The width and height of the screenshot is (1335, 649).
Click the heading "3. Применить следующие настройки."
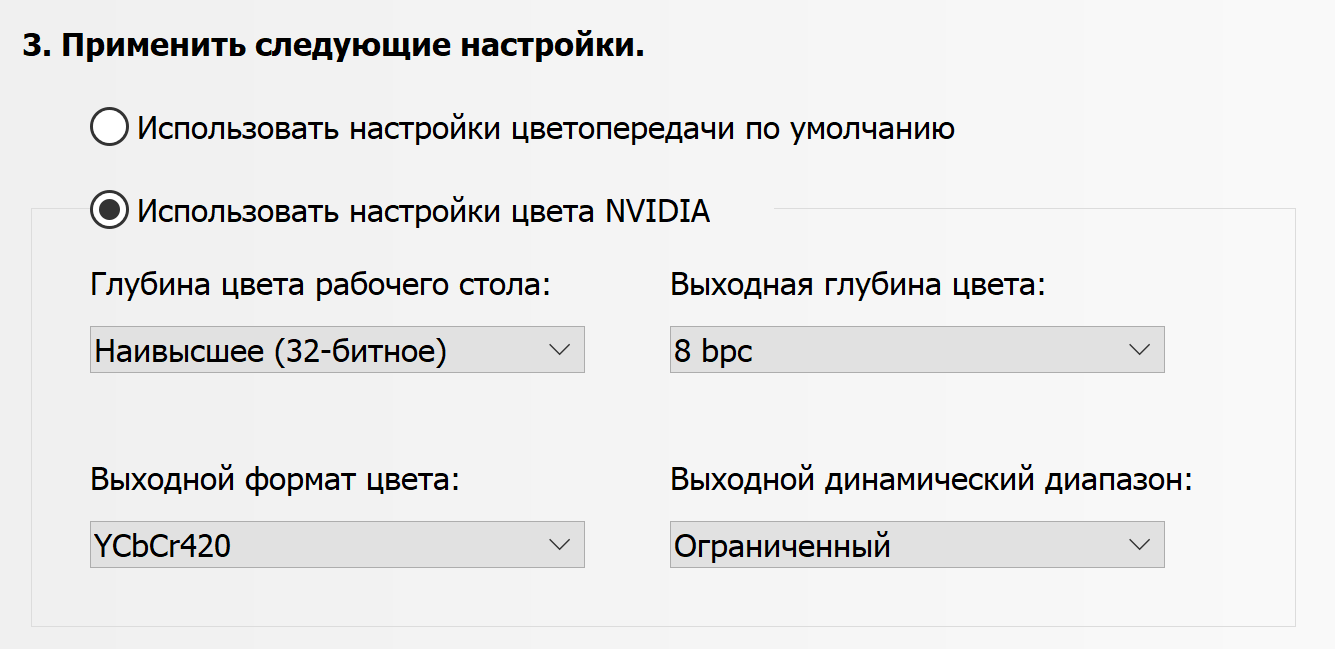[x=333, y=47]
